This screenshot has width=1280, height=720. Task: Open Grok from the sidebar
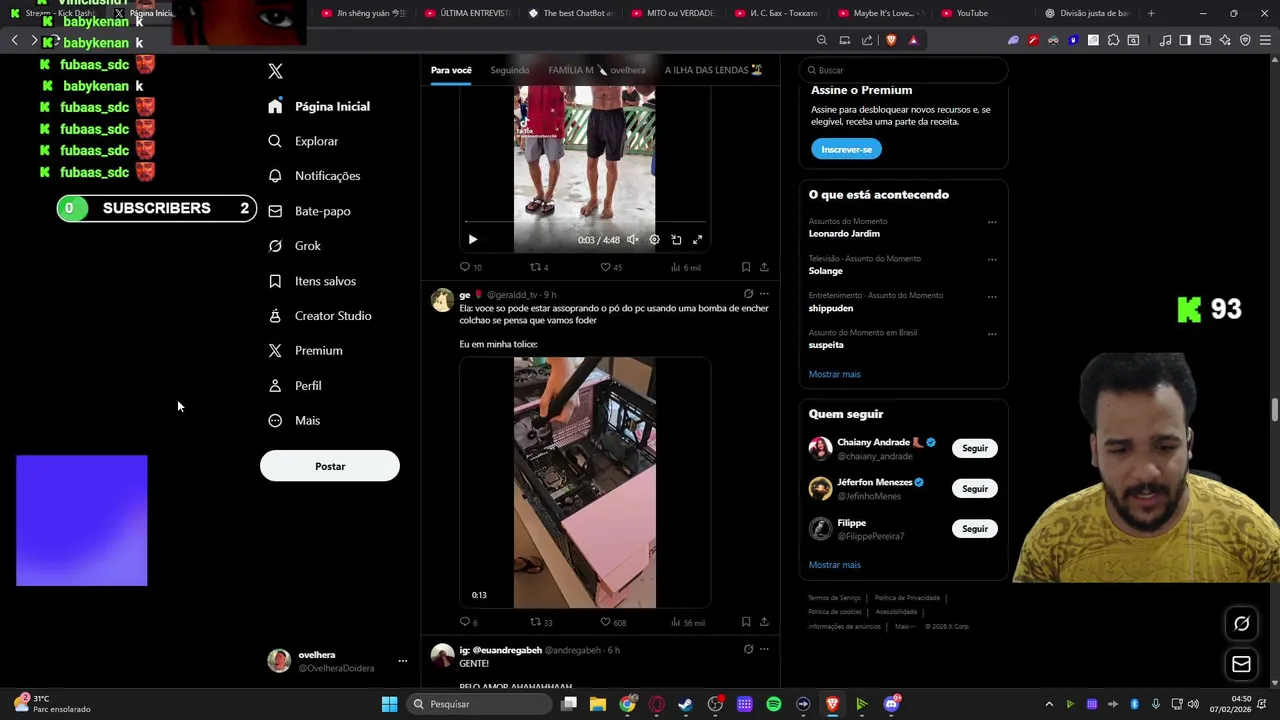295,246
